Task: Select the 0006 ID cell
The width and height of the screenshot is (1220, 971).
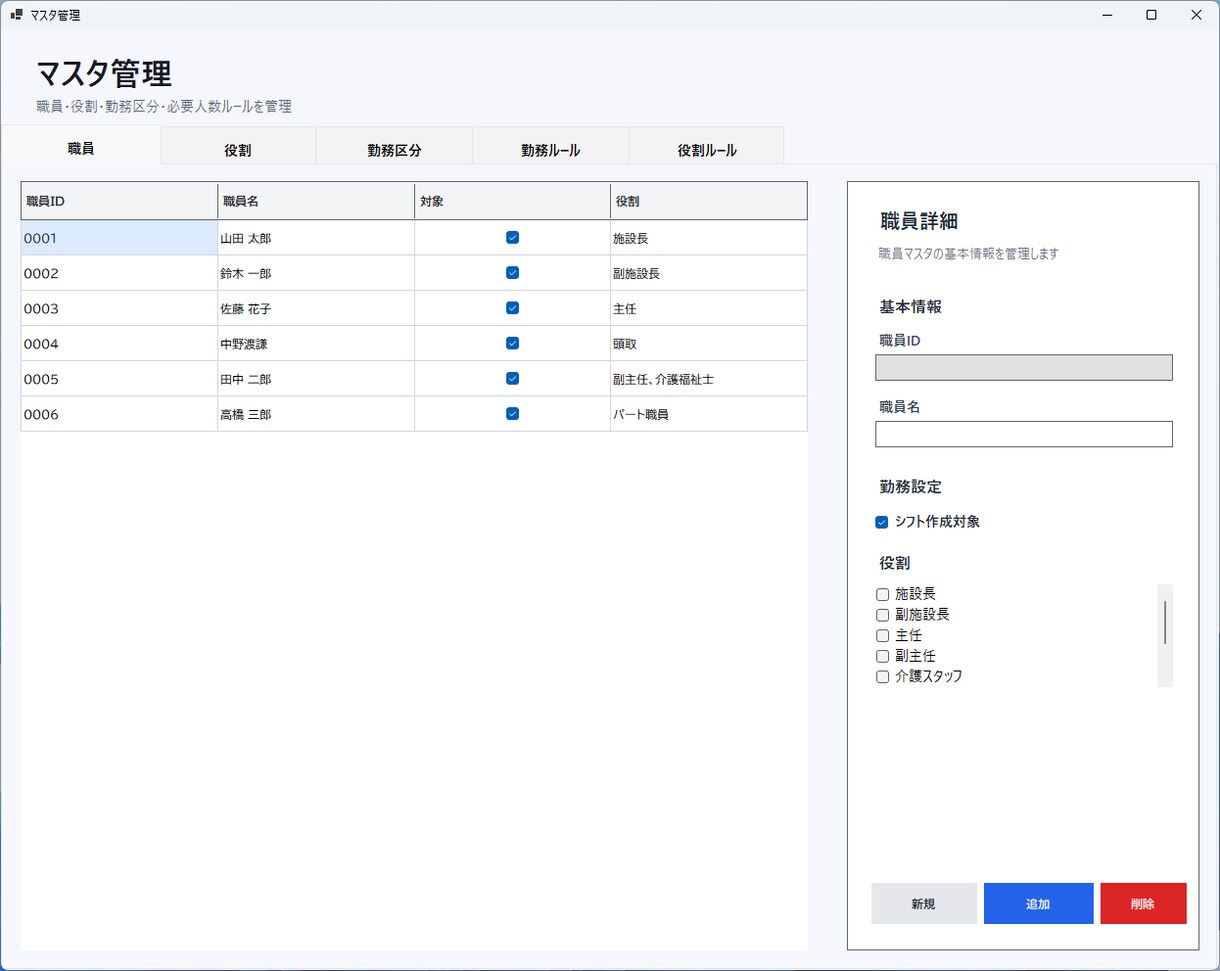Action: tap(119, 413)
